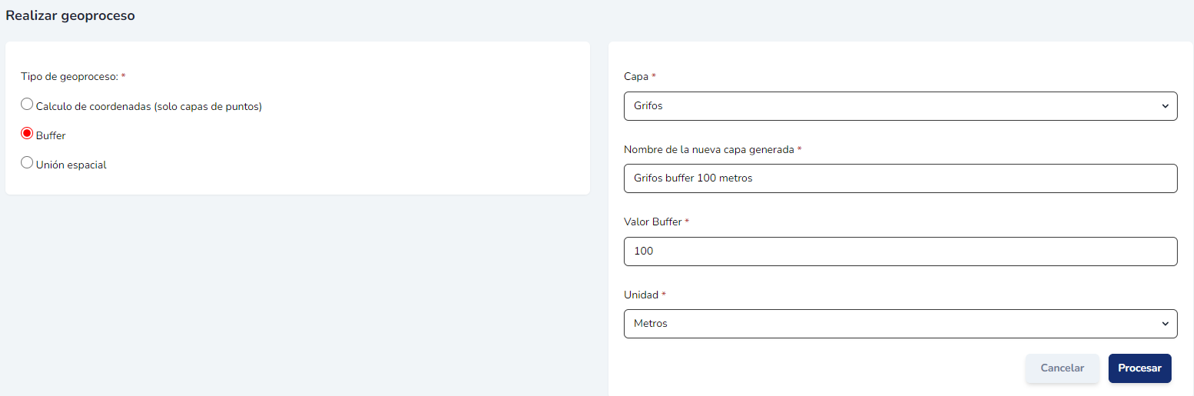The image size is (1194, 396).
Task: Focus the new layer name input field
Action: point(901,178)
